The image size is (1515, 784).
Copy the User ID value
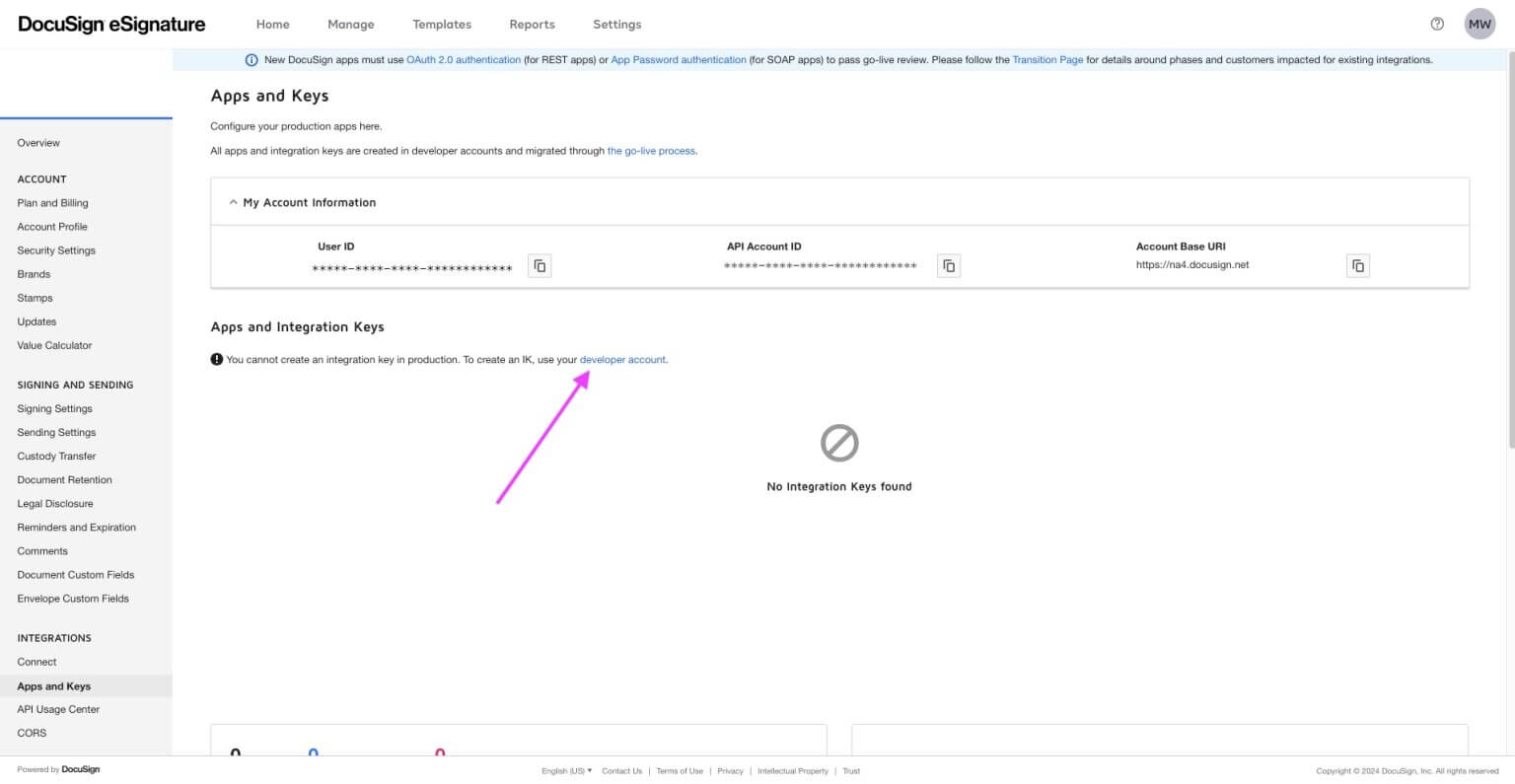(540, 266)
